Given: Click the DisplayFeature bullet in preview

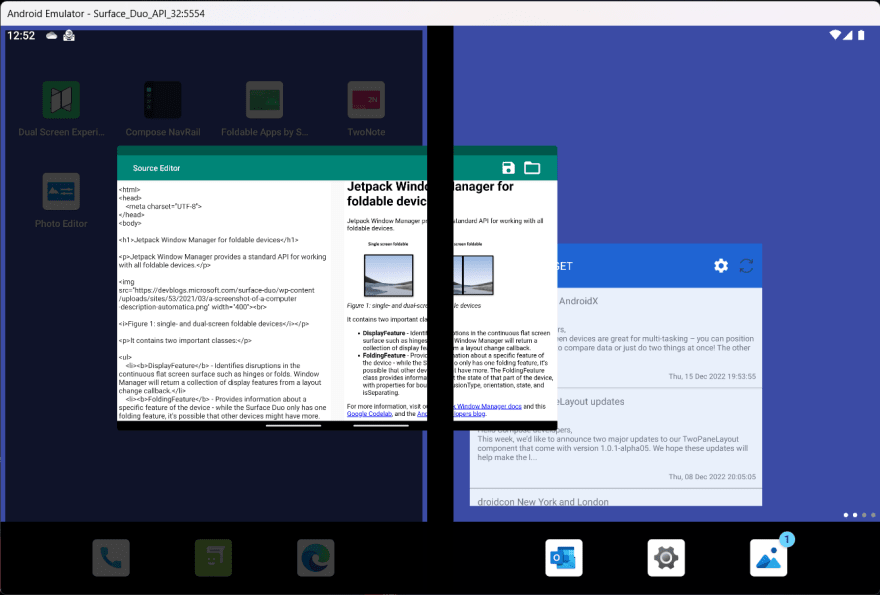Looking at the screenshot, I should (x=456, y=340).
